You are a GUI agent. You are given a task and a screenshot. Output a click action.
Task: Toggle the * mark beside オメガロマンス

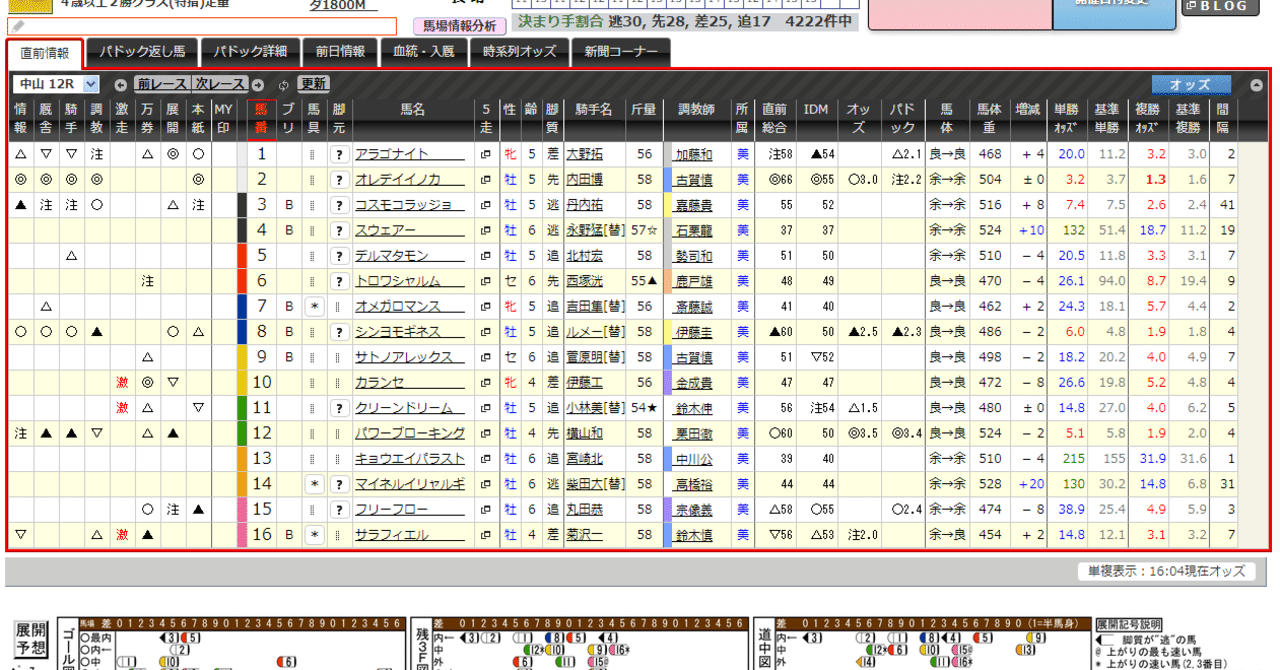[316, 307]
